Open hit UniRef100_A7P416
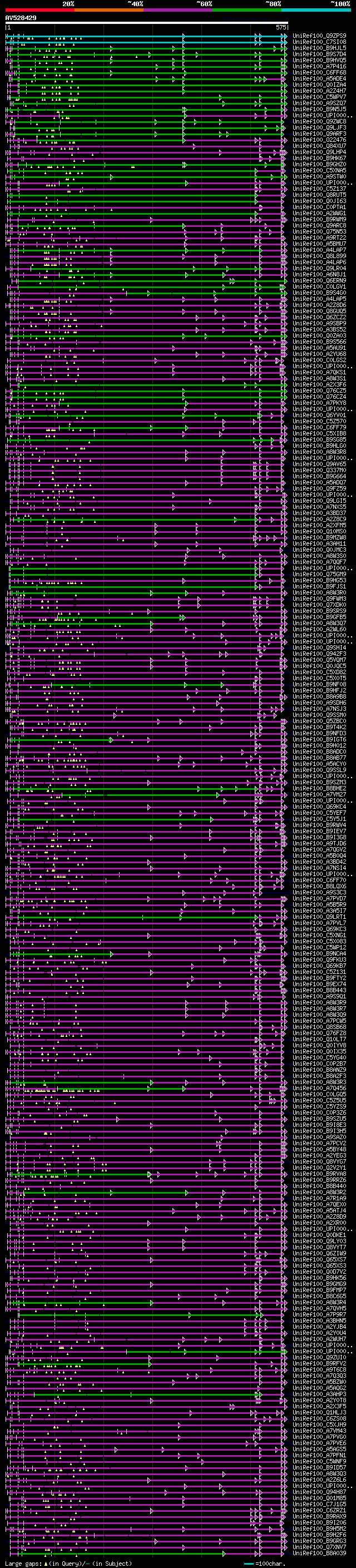The image size is (356, 1568). click(319, 66)
